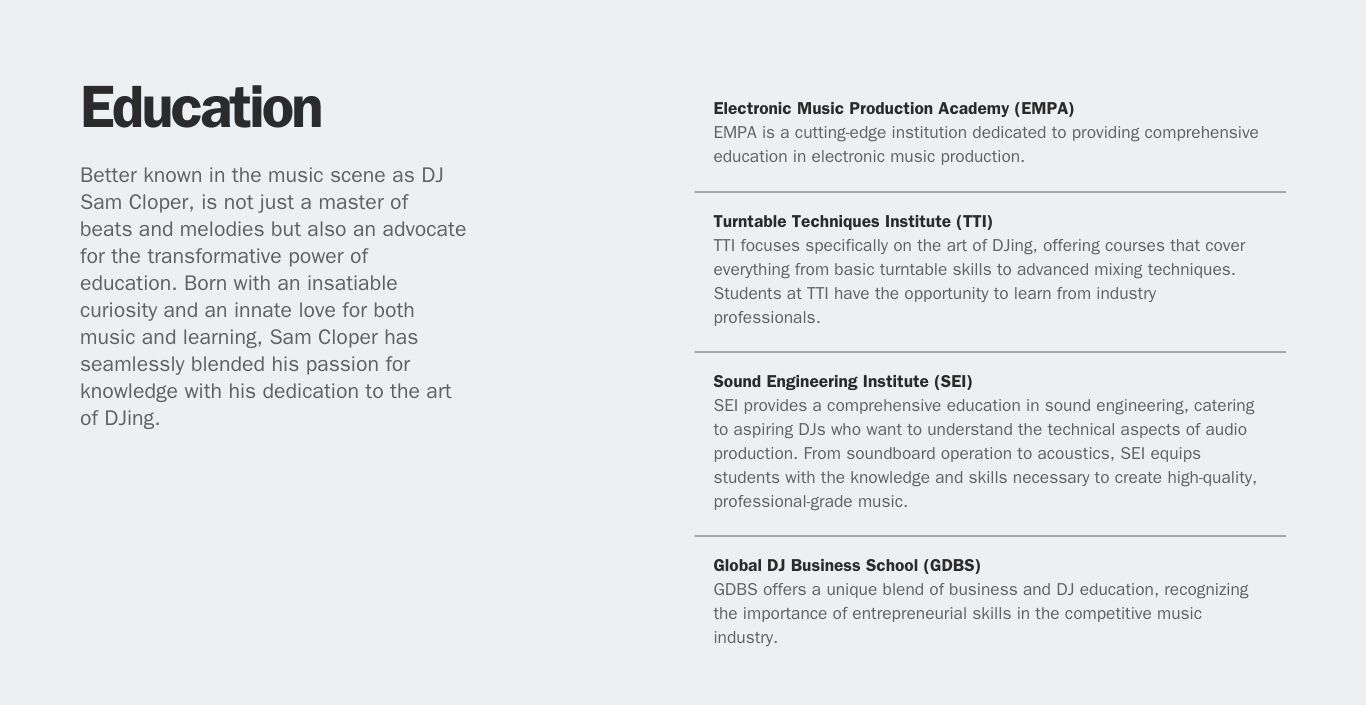Select the Electronic Music Production Academy (EMPA) title

tap(893, 108)
